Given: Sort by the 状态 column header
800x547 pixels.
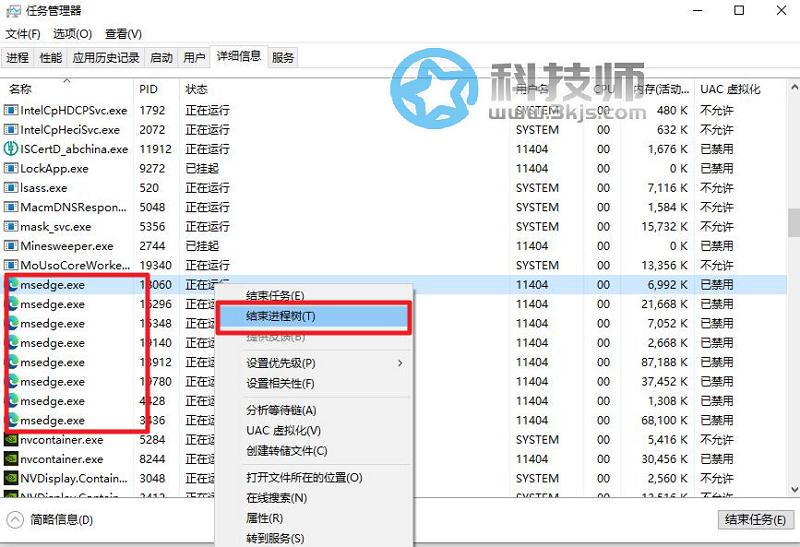Looking at the screenshot, I should click(x=196, y=89).
